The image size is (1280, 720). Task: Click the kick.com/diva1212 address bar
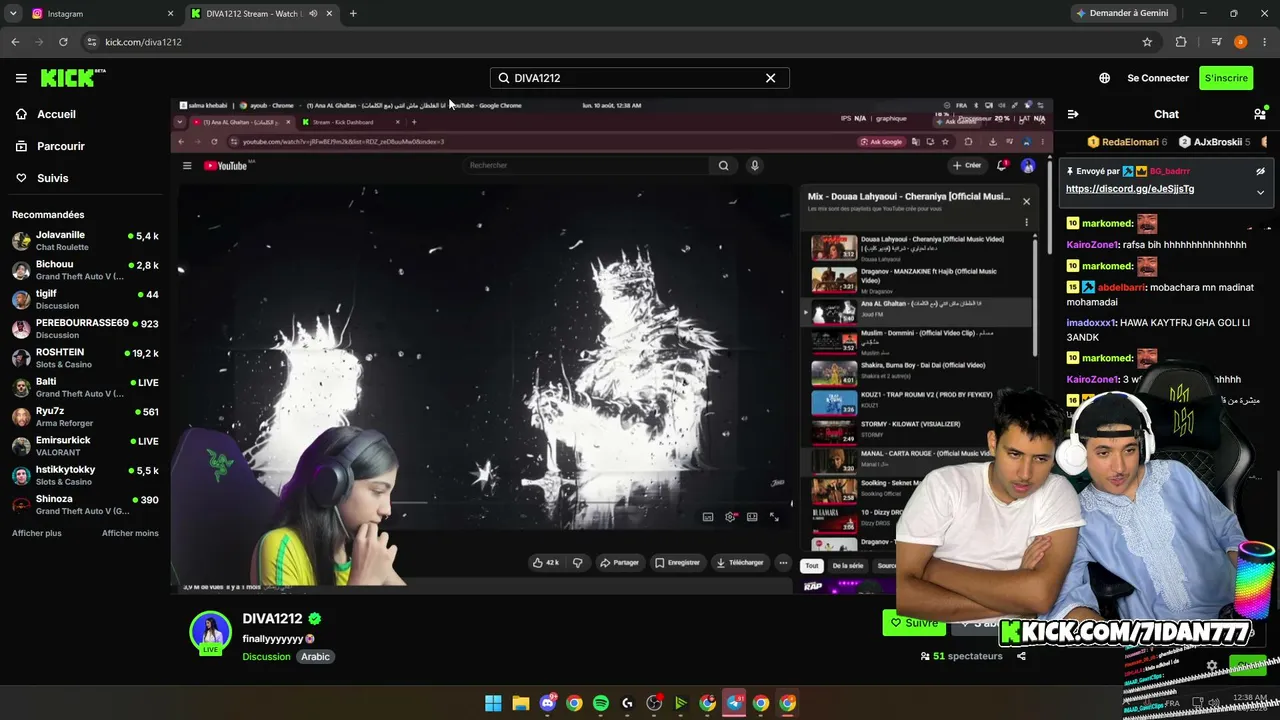pos(620,42)
